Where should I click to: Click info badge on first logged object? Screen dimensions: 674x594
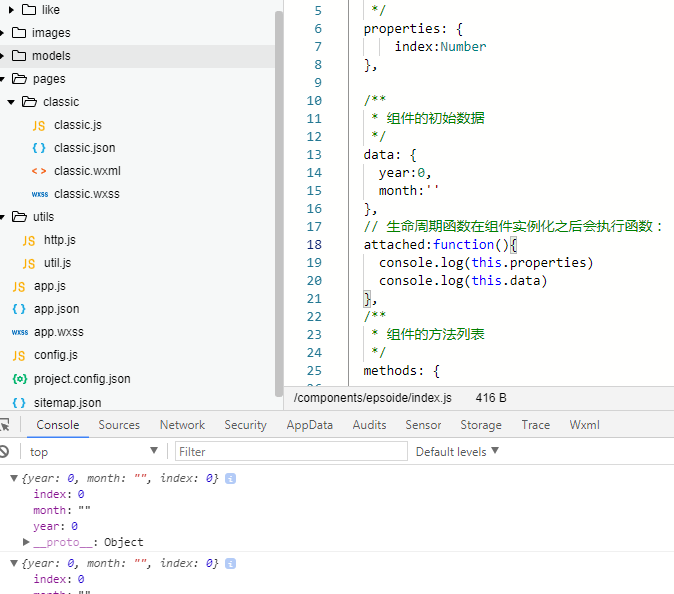231,478
